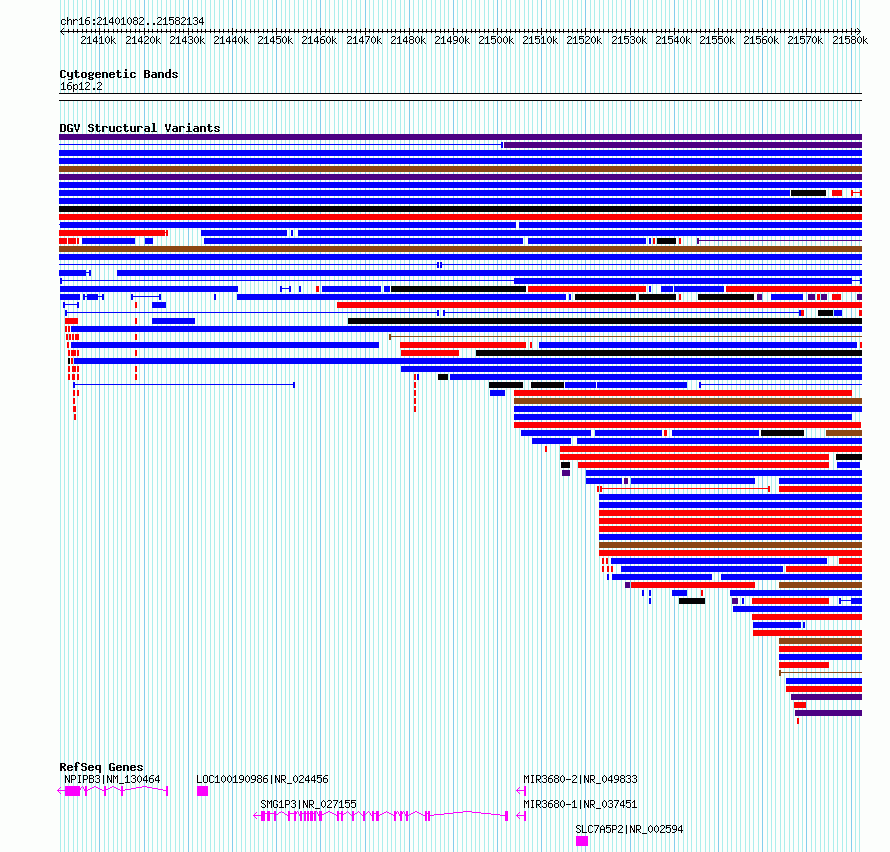This screenshot has height=852, width=890.
Task: Click the 21450k ruler tick label
Action: pos(275,40)
